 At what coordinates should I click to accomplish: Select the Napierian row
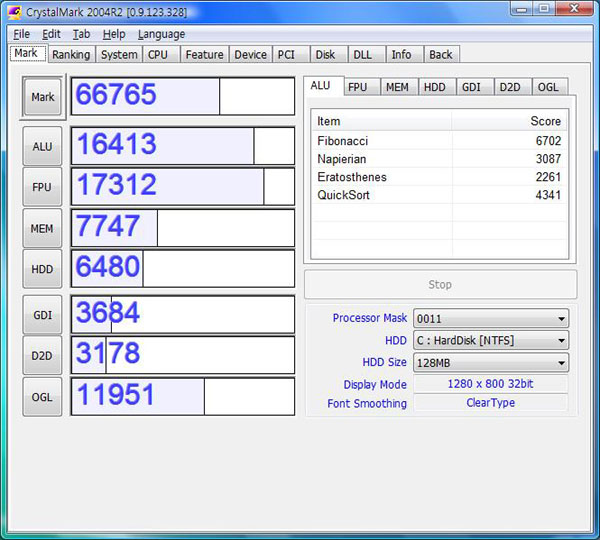(439, 159)
